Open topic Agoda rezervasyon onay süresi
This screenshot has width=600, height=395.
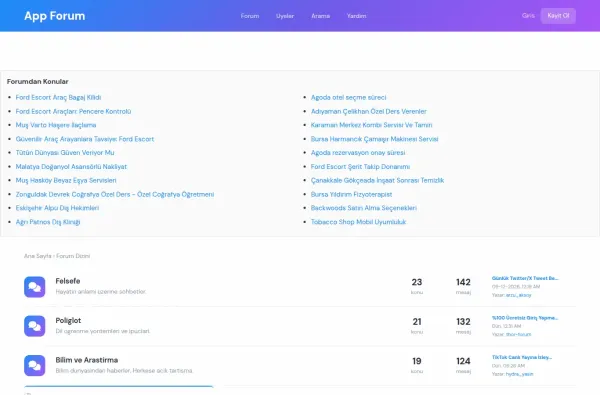[x=358, y=153]
